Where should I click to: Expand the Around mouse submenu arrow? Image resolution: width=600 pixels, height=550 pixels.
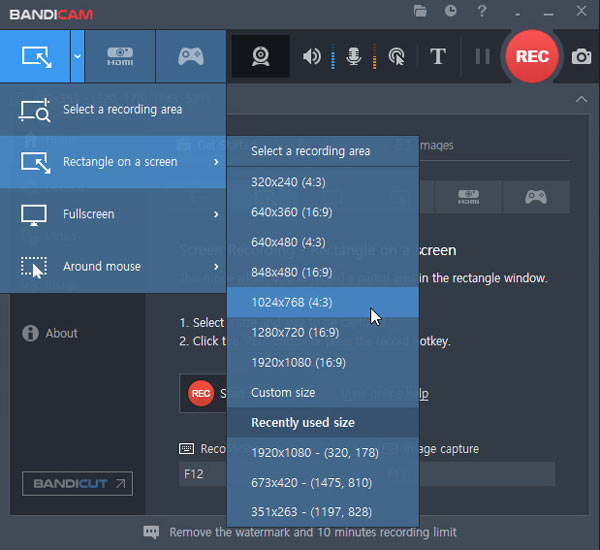216,266
